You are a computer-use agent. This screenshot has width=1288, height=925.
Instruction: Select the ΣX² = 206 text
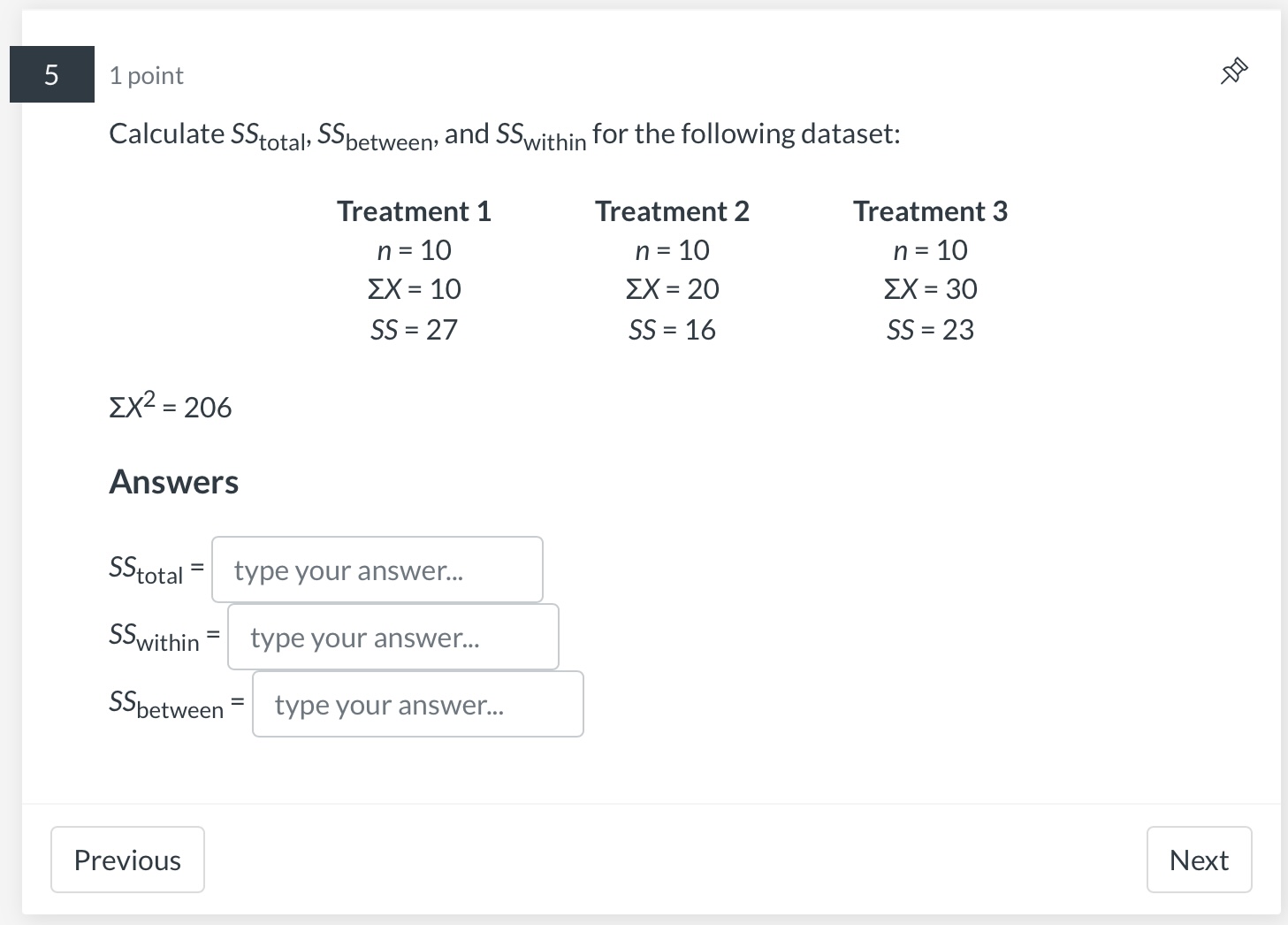click(170, 406)
